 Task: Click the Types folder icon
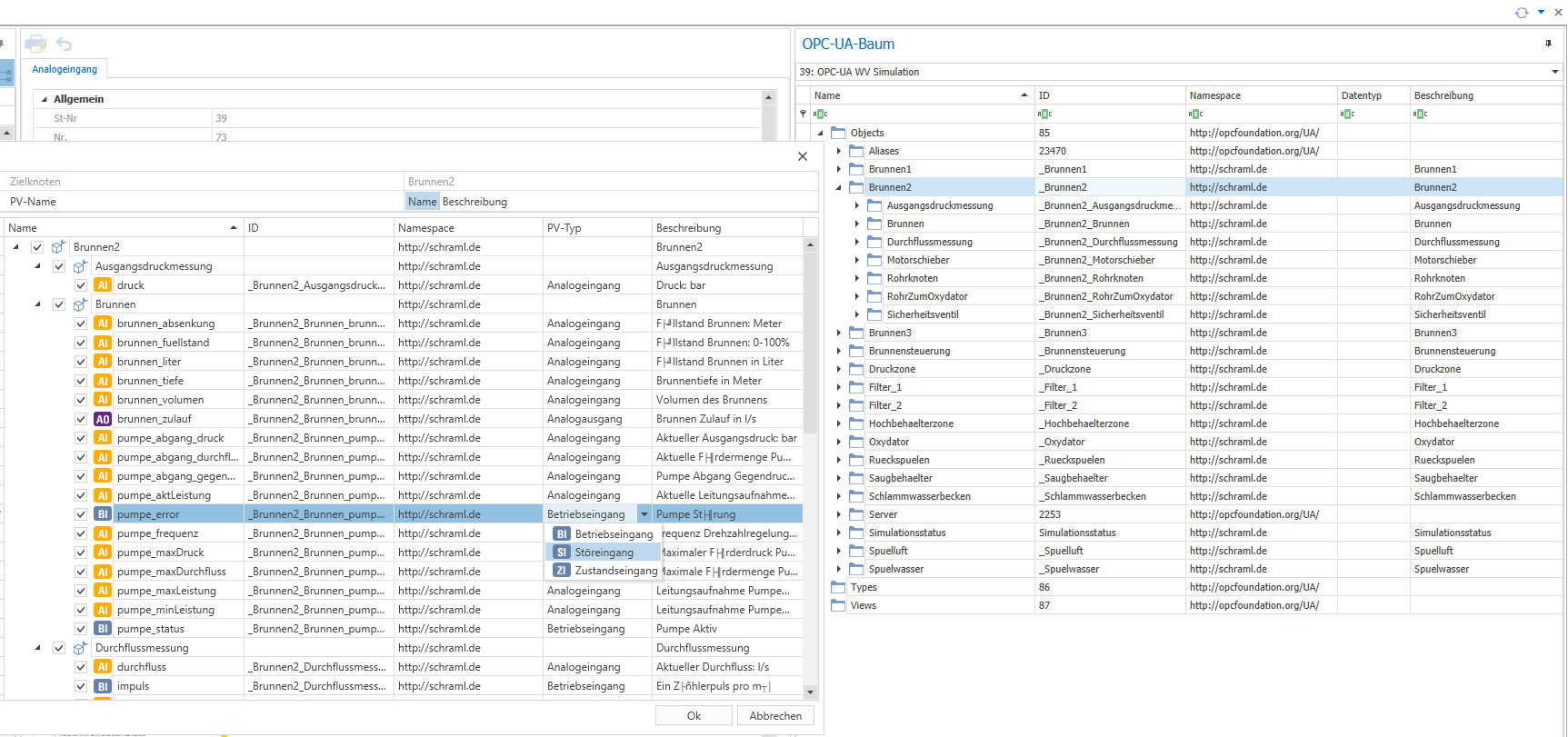[x=838, y=587]
